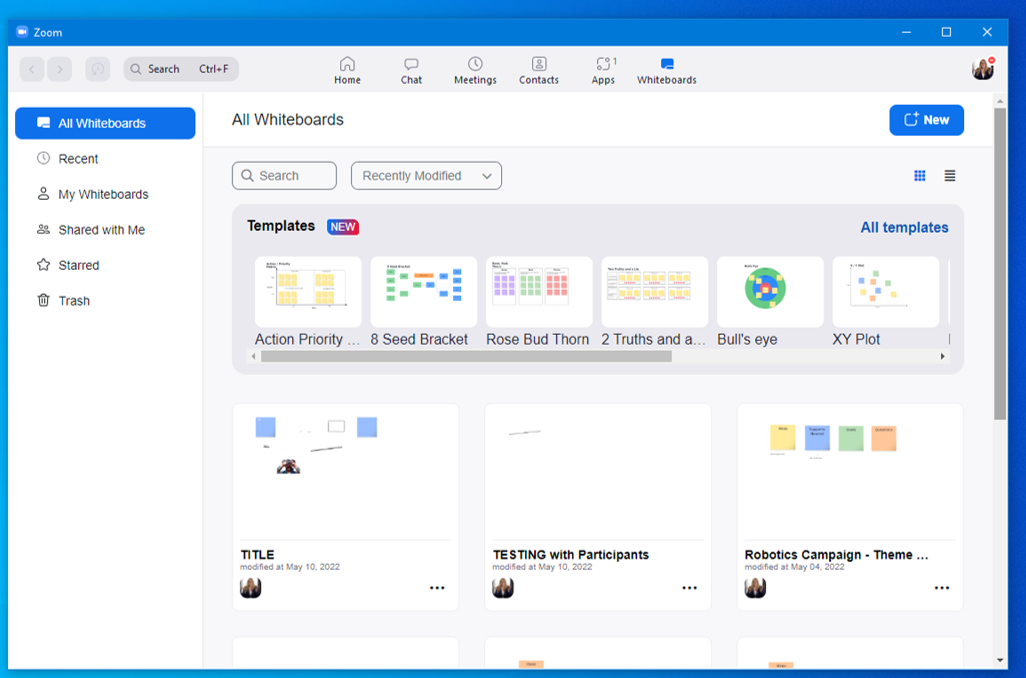Open more options for Robotics Campaign whiteboard

coord(942,588)
